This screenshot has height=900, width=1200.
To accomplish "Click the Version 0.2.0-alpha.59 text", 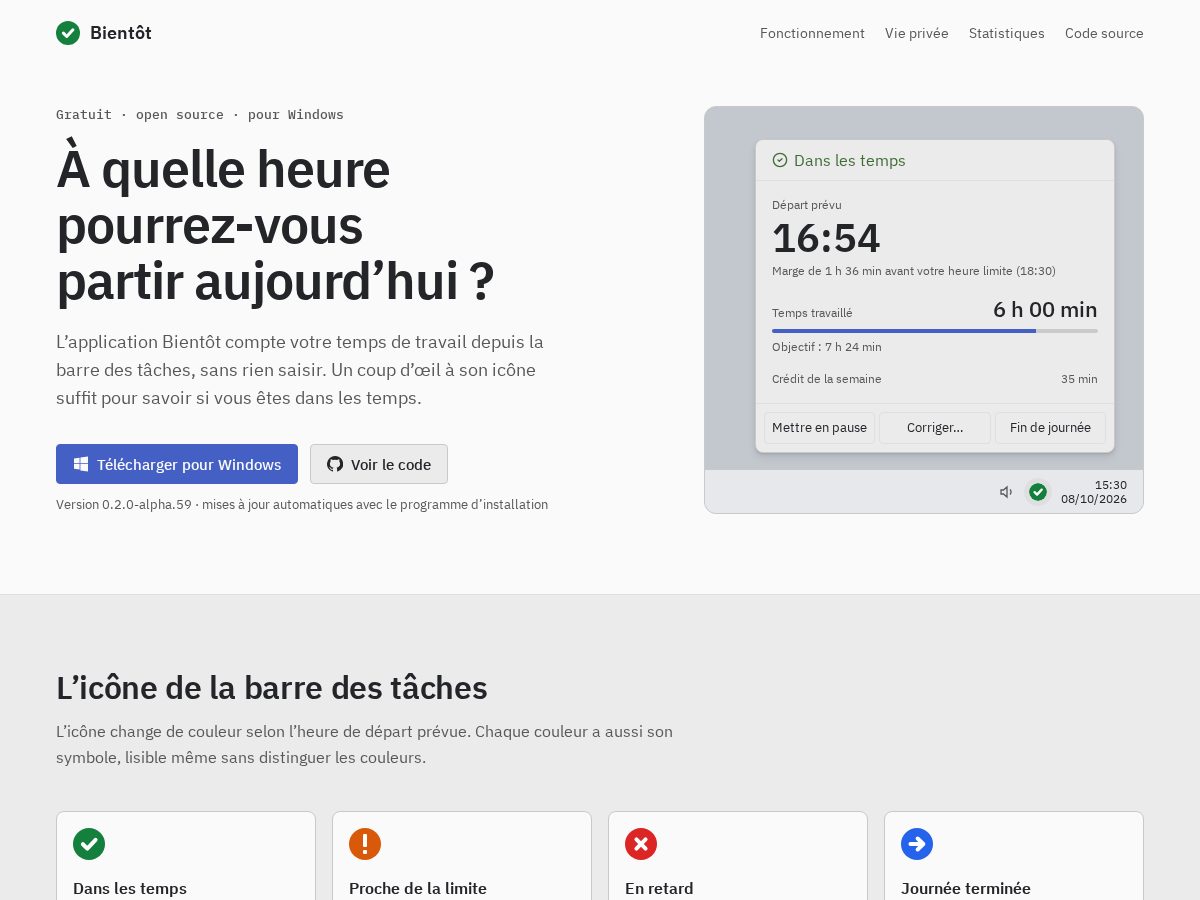I will pyautogui.click(x=302, y=505).
